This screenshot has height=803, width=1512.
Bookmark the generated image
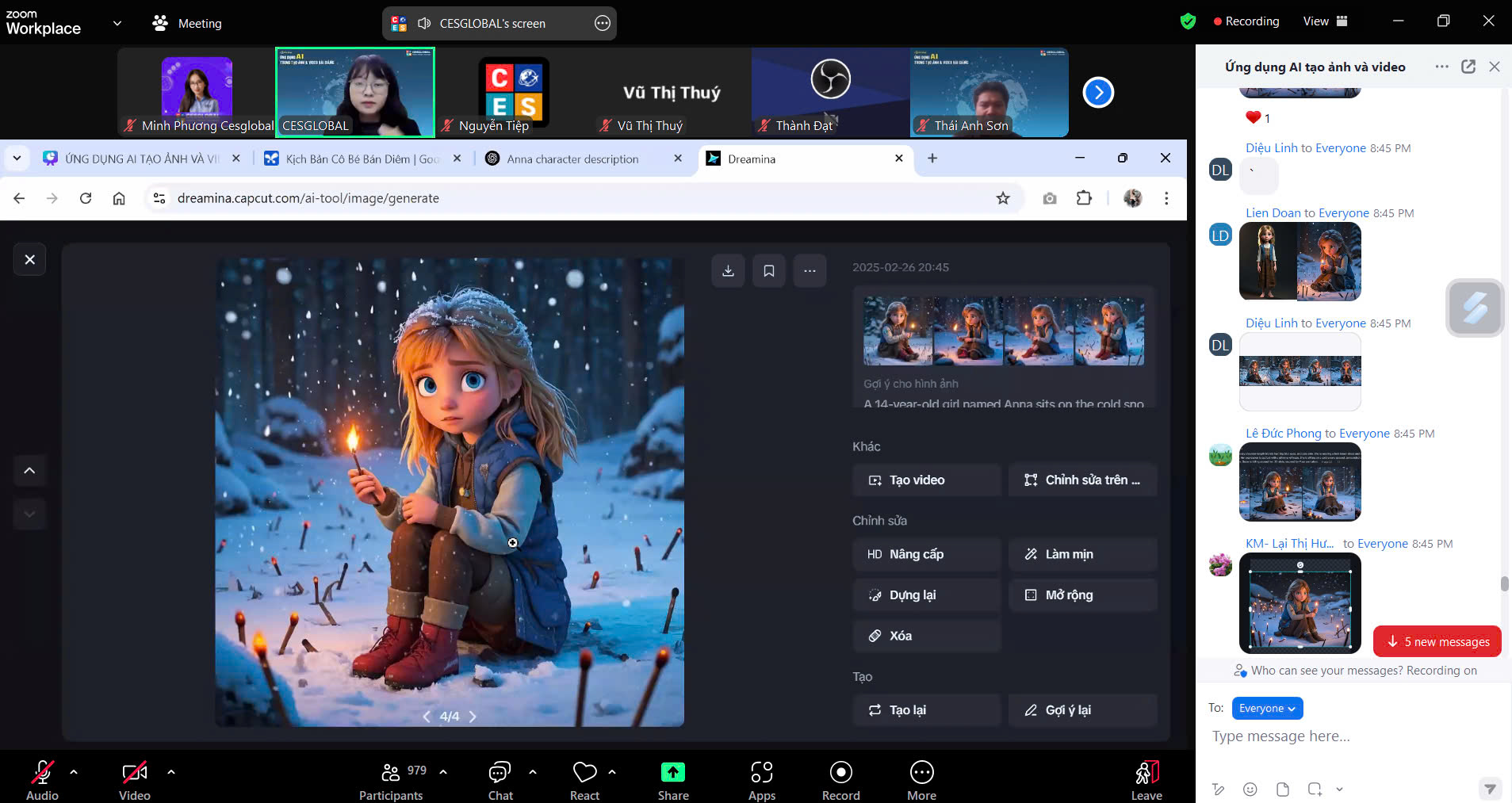click(x=768, y=271)
